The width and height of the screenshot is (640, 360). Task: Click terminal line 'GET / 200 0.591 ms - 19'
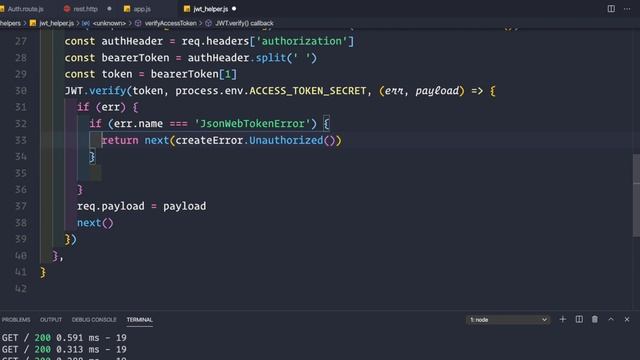[64, 338]
